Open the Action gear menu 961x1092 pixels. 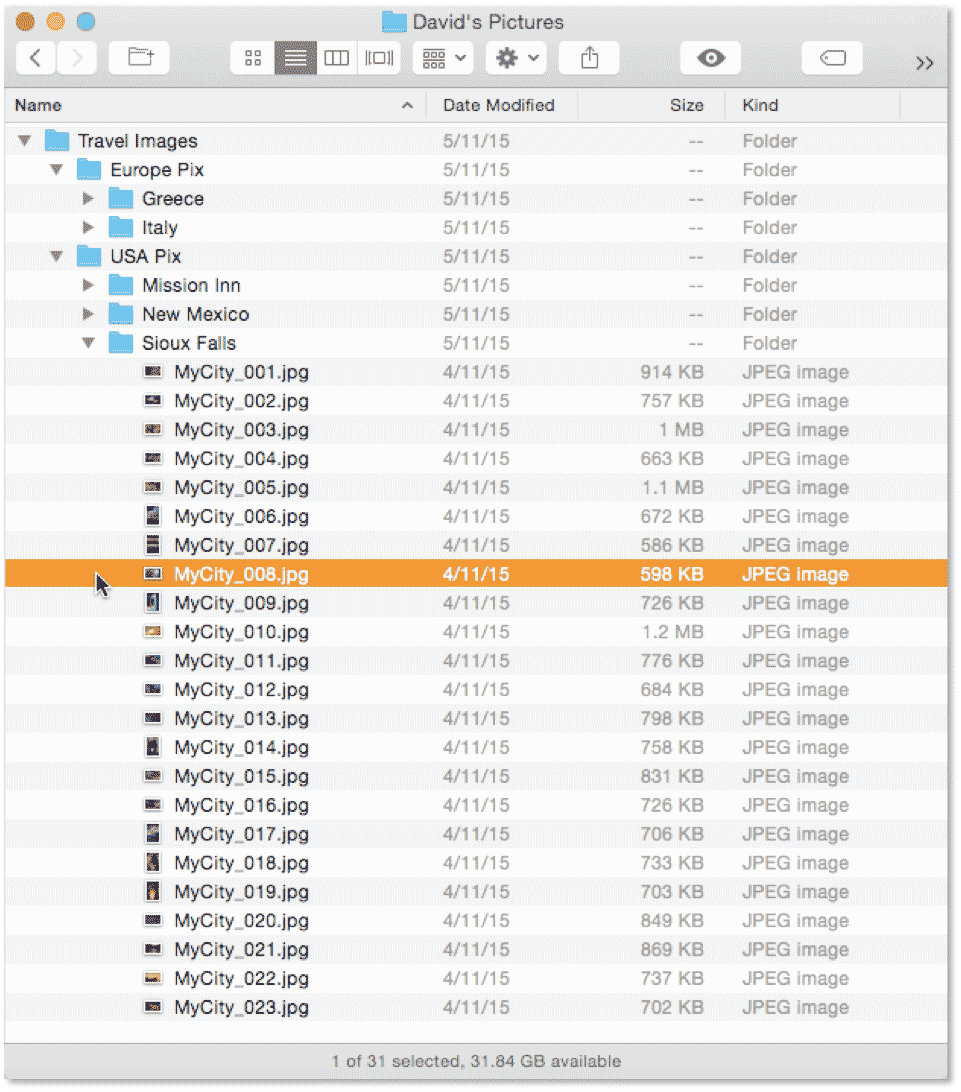516,58
